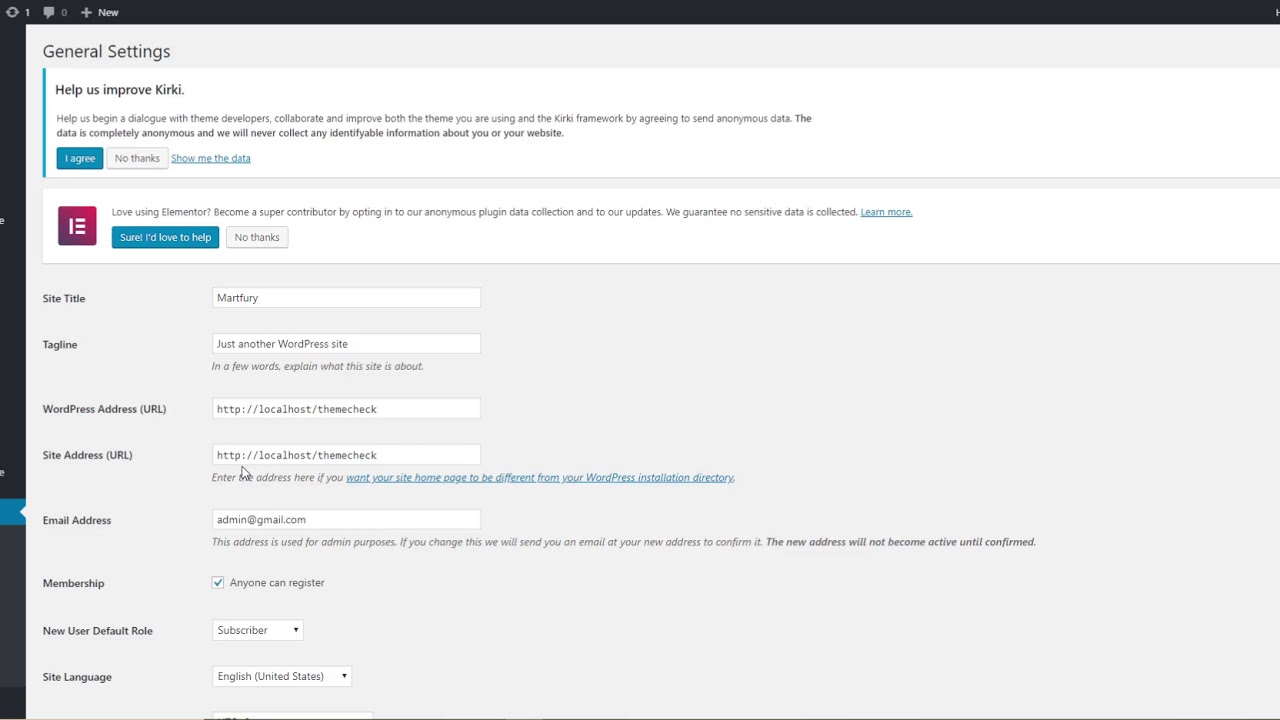Open the New User Default Role dropdown
This screenshot has height=720, width=1280.
point(258,631)
